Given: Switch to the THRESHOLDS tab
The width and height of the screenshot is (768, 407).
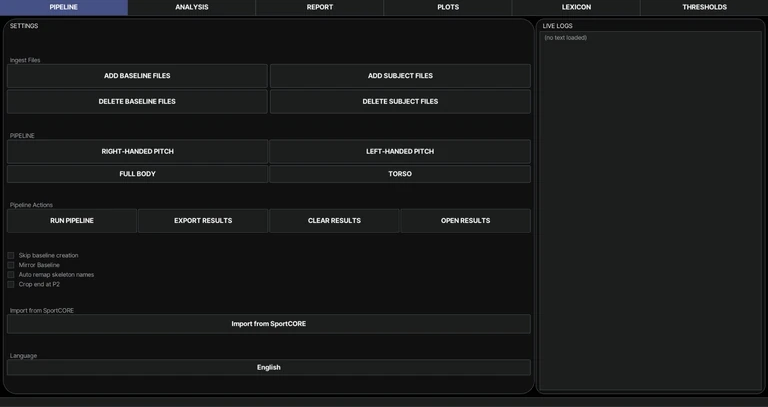Looking at the screenshot, I should point(704,7).
